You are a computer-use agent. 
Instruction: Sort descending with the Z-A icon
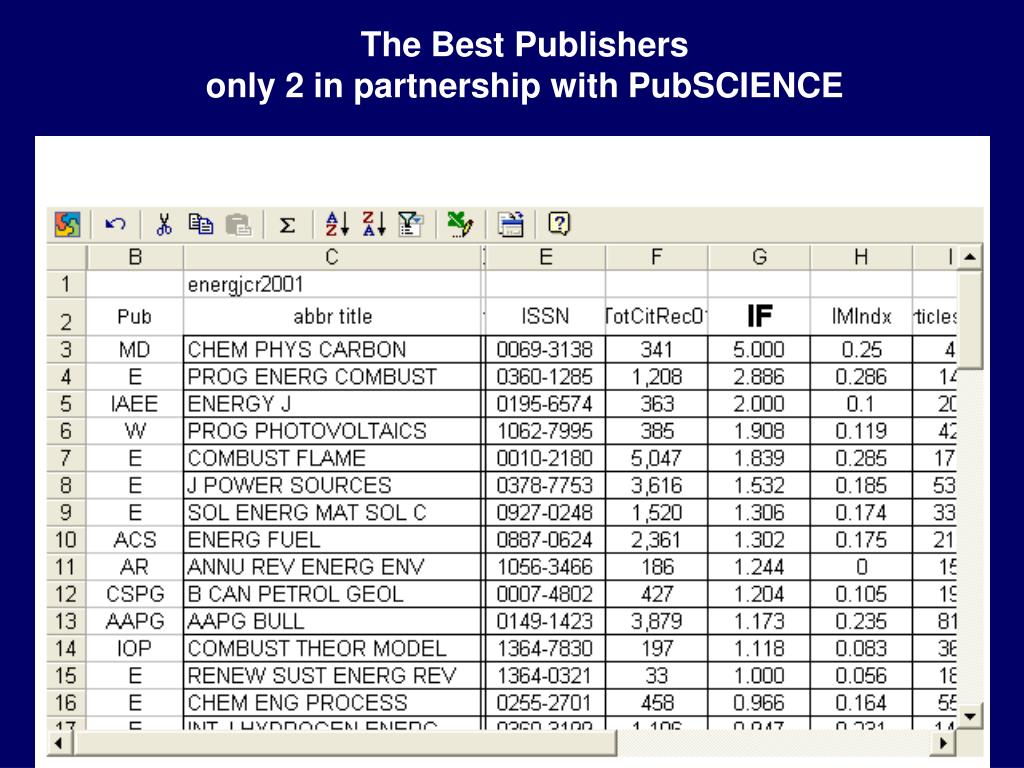tap(374, 225)
